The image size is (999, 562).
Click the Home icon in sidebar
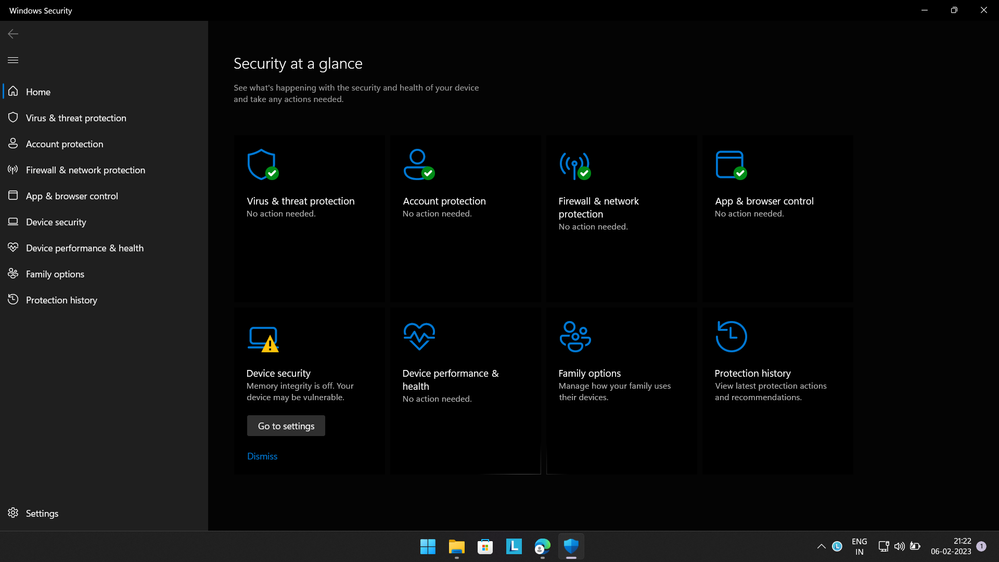coord(13,91)
